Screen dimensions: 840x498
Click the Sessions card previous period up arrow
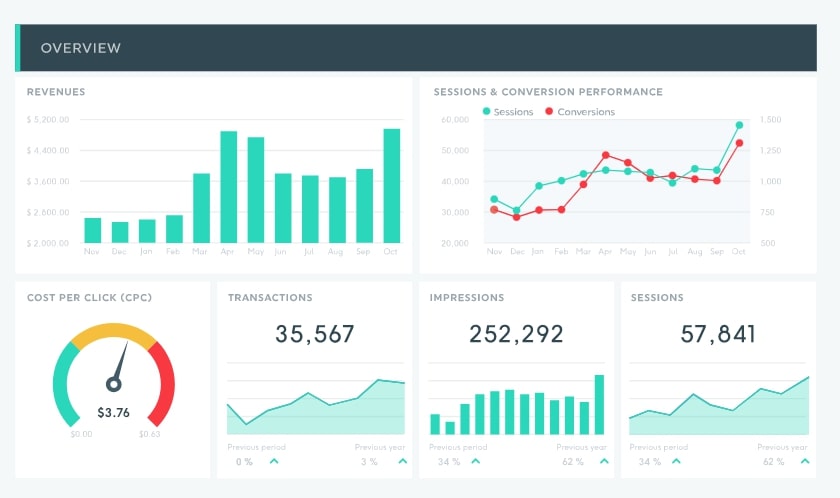coord(676,461)
